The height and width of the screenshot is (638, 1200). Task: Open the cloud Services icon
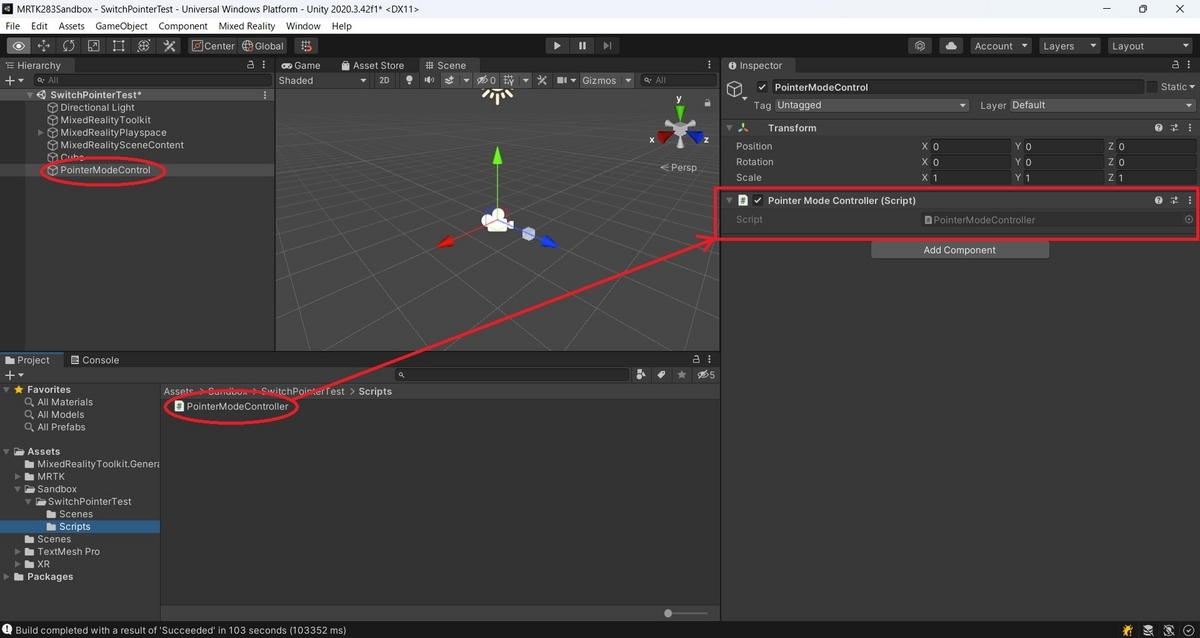click(950, 46)
